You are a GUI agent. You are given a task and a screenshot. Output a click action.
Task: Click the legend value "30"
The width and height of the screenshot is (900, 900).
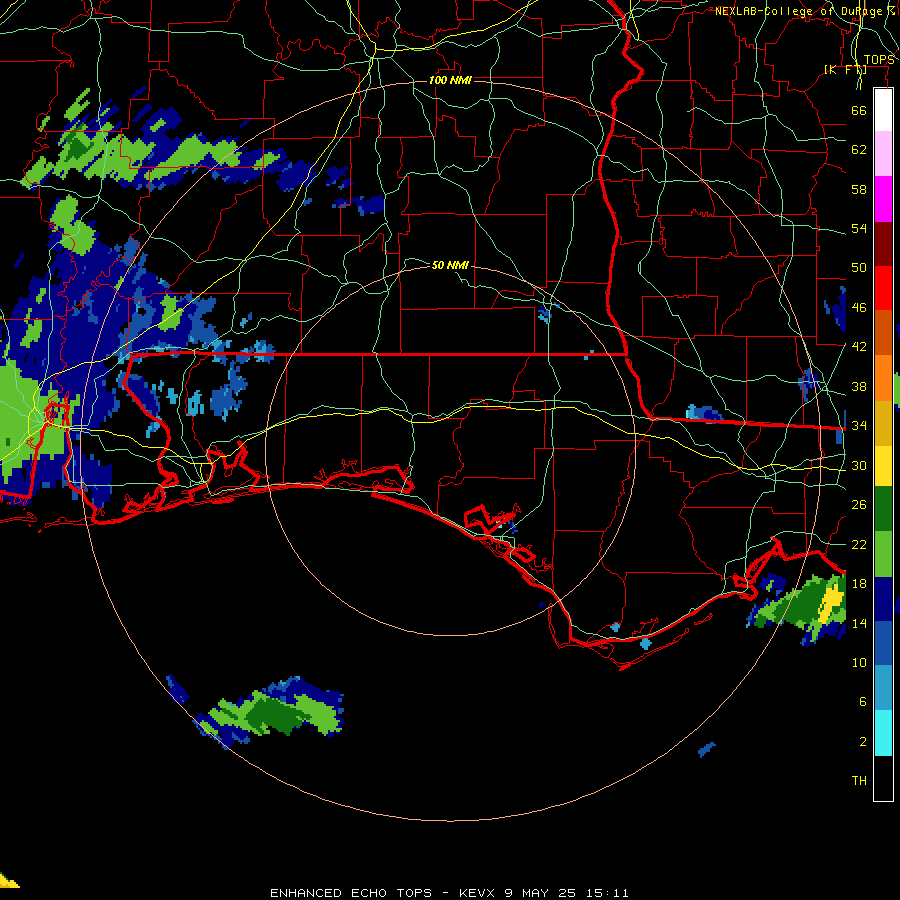click(x=859, y=465)
